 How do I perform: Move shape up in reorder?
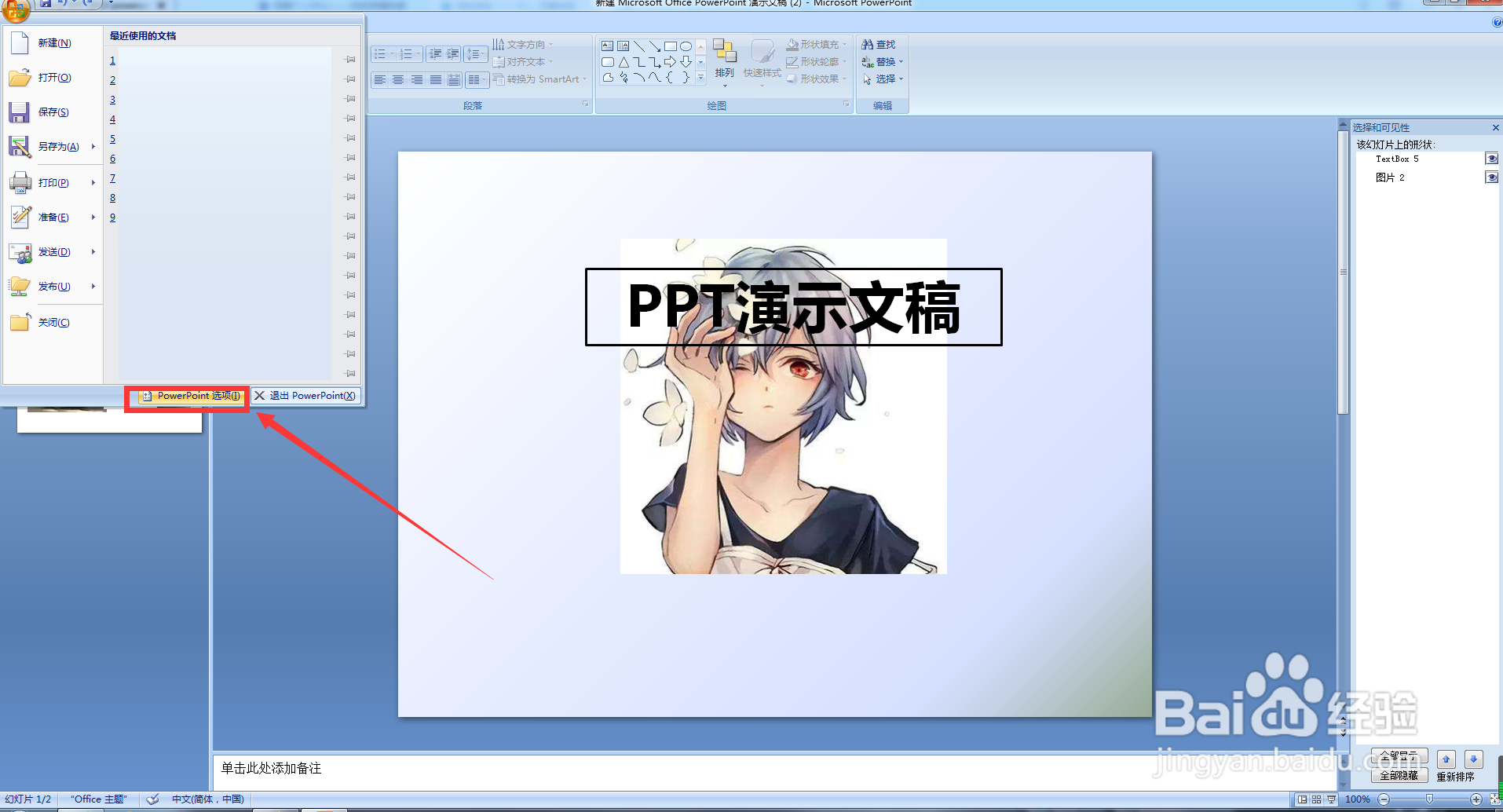(x=1446, y=759)
